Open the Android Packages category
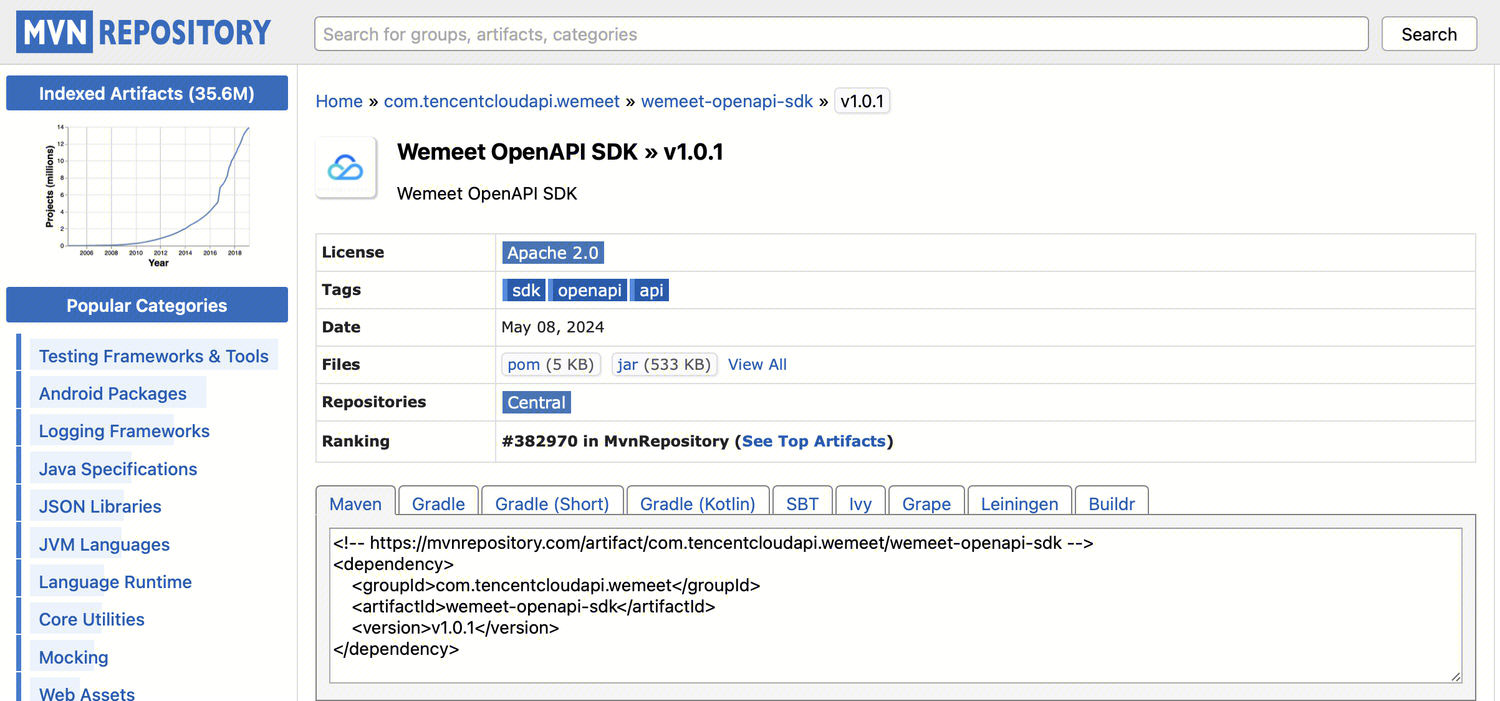The width and height of the screenshot is (1500, 701). pyautogui.click(x=113, y=393)
